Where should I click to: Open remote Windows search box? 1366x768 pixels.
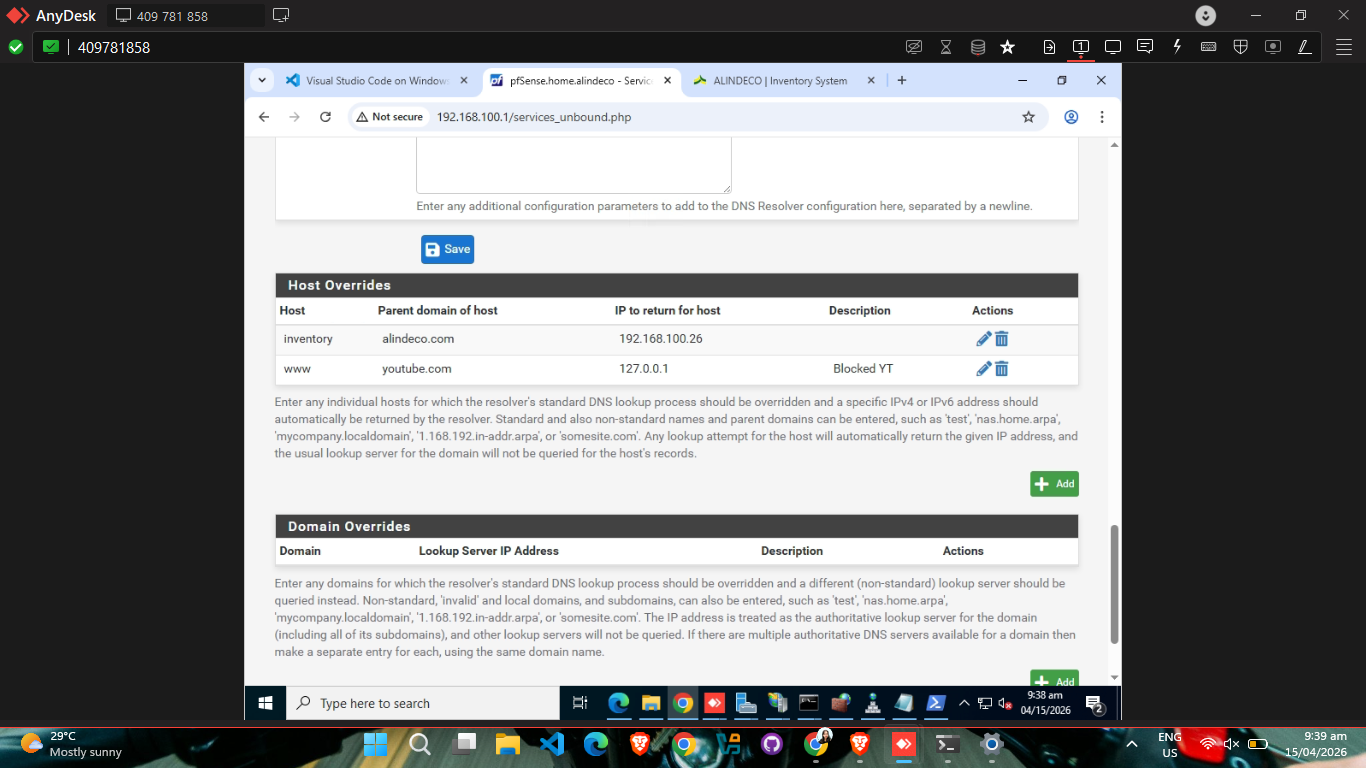[x=423, y=703]
